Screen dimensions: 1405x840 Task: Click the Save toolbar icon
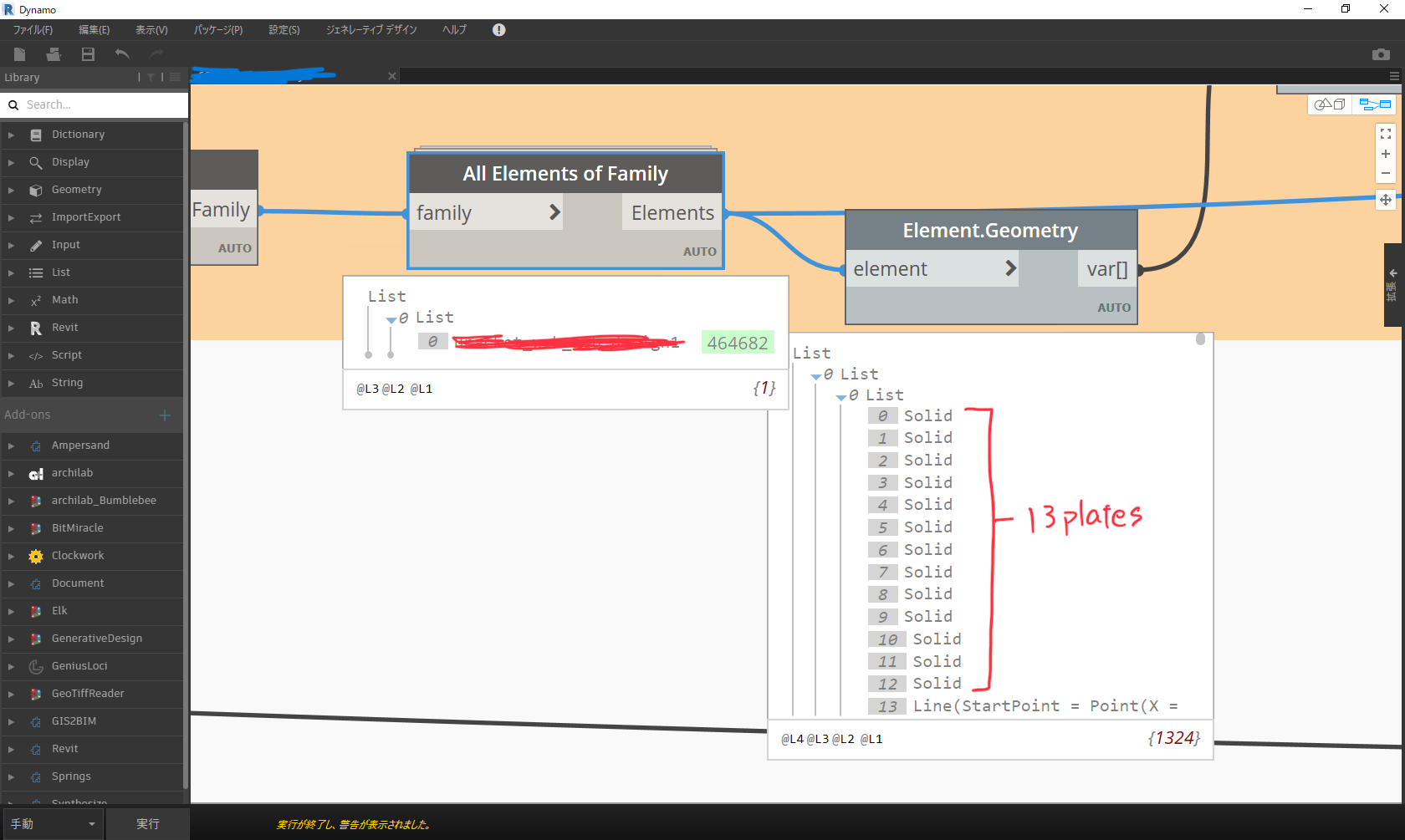point(88,54)
